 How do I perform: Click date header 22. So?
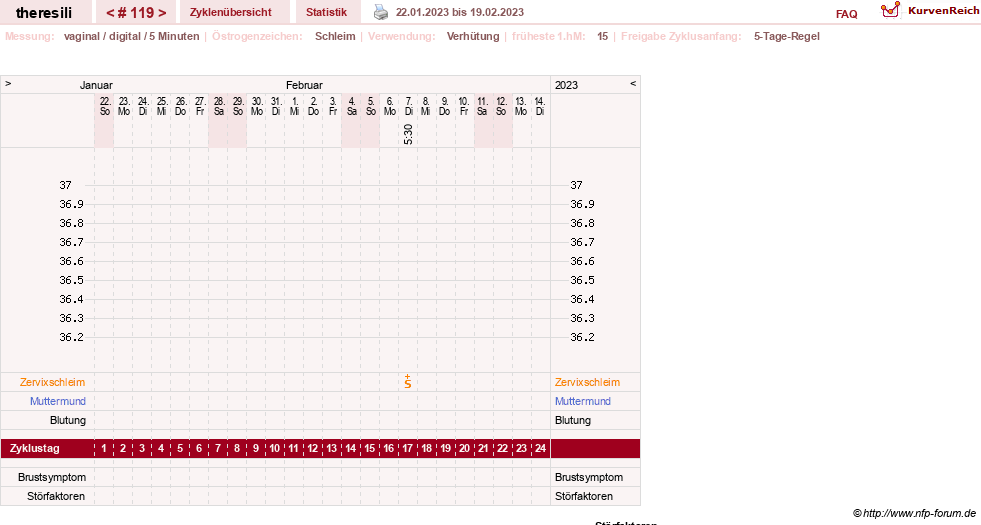click(104, 106)
